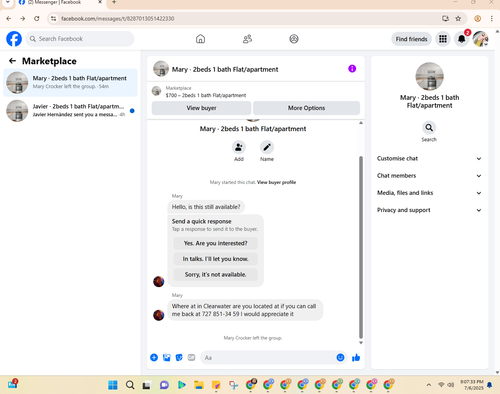Open the Mary - 2beds 1 bath conversation

tap(70, 82)
